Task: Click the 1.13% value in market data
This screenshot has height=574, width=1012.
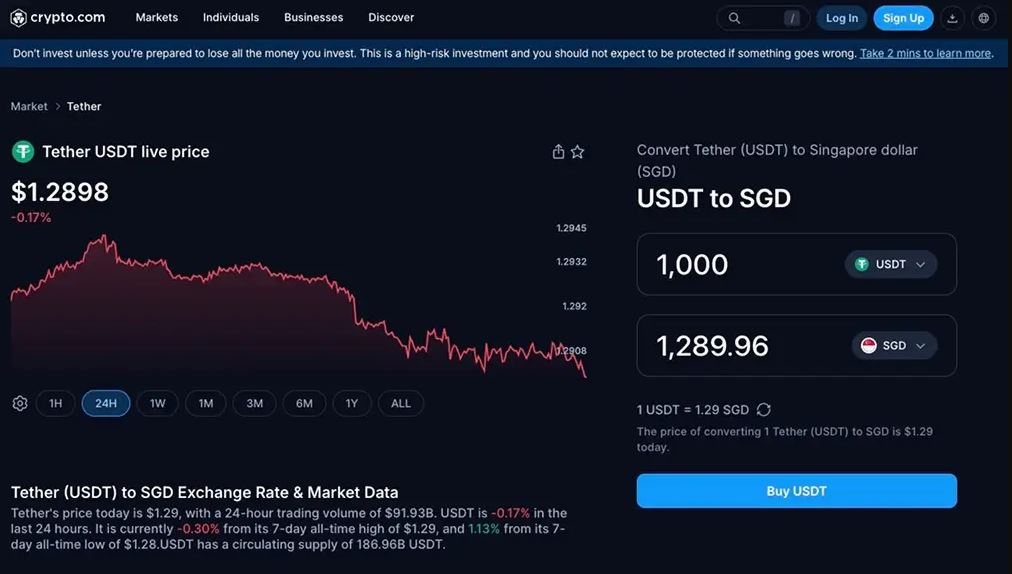Action: click(483, 529)
